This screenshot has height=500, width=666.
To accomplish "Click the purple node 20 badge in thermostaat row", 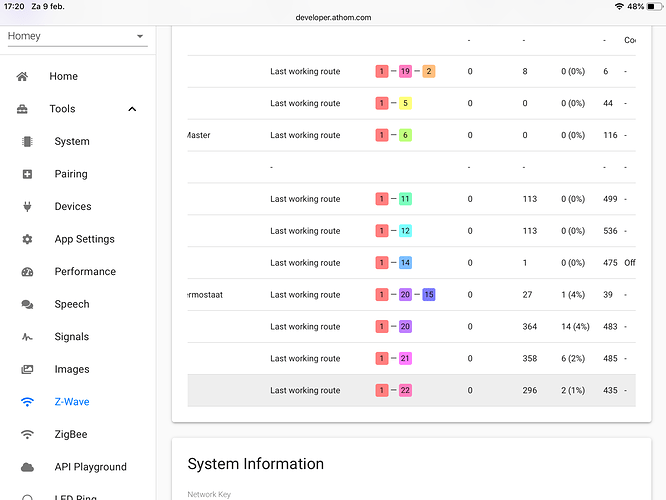I will 405,294.
